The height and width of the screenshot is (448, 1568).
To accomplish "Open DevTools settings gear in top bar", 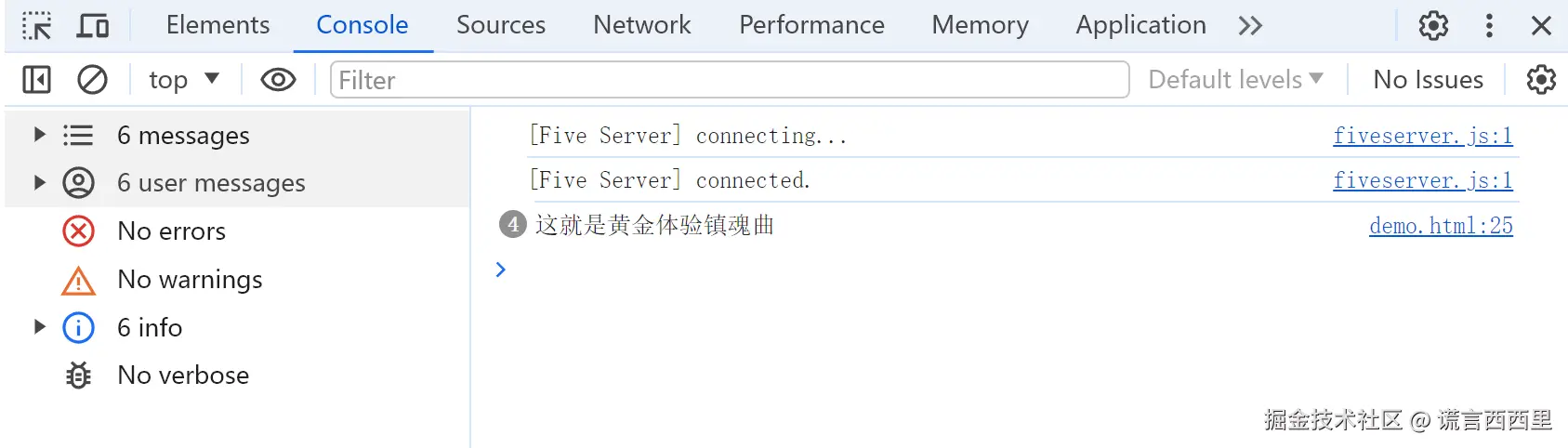I will pyautogui.click(x=1433, y=25).
